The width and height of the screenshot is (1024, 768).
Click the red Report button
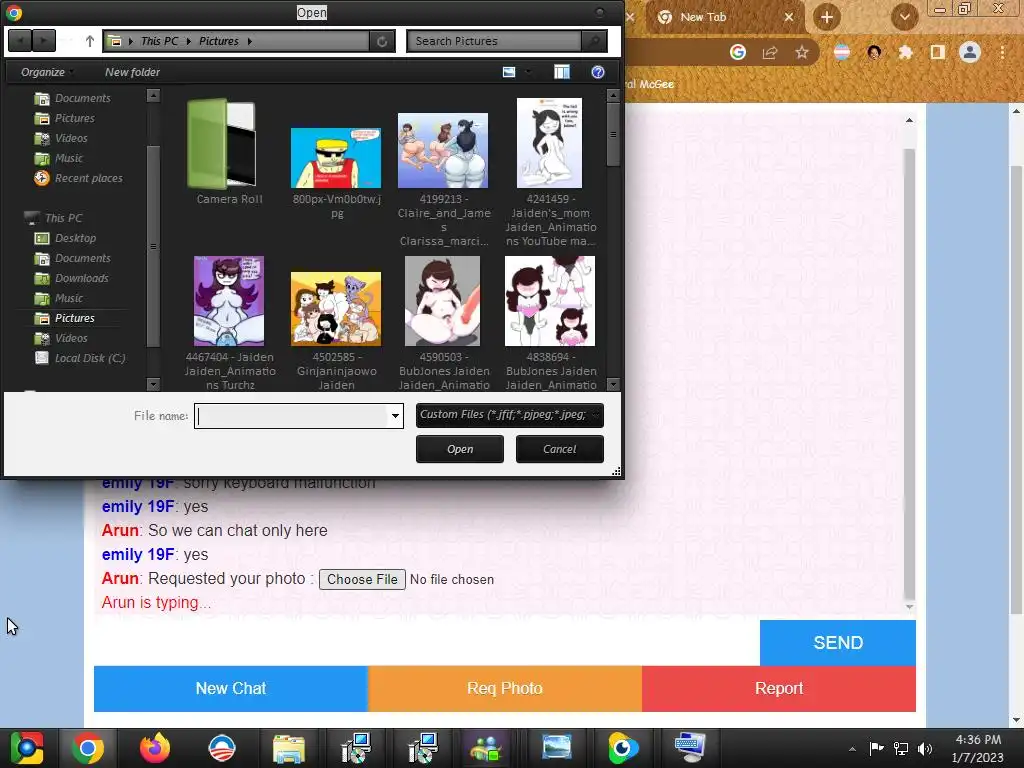(778, 688)
